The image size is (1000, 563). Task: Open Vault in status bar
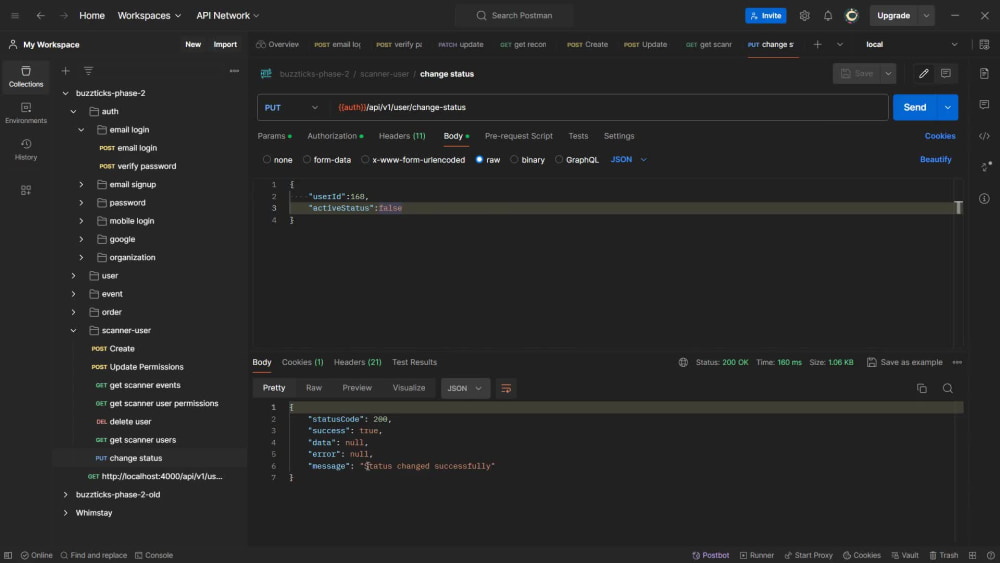pos(904,555)
